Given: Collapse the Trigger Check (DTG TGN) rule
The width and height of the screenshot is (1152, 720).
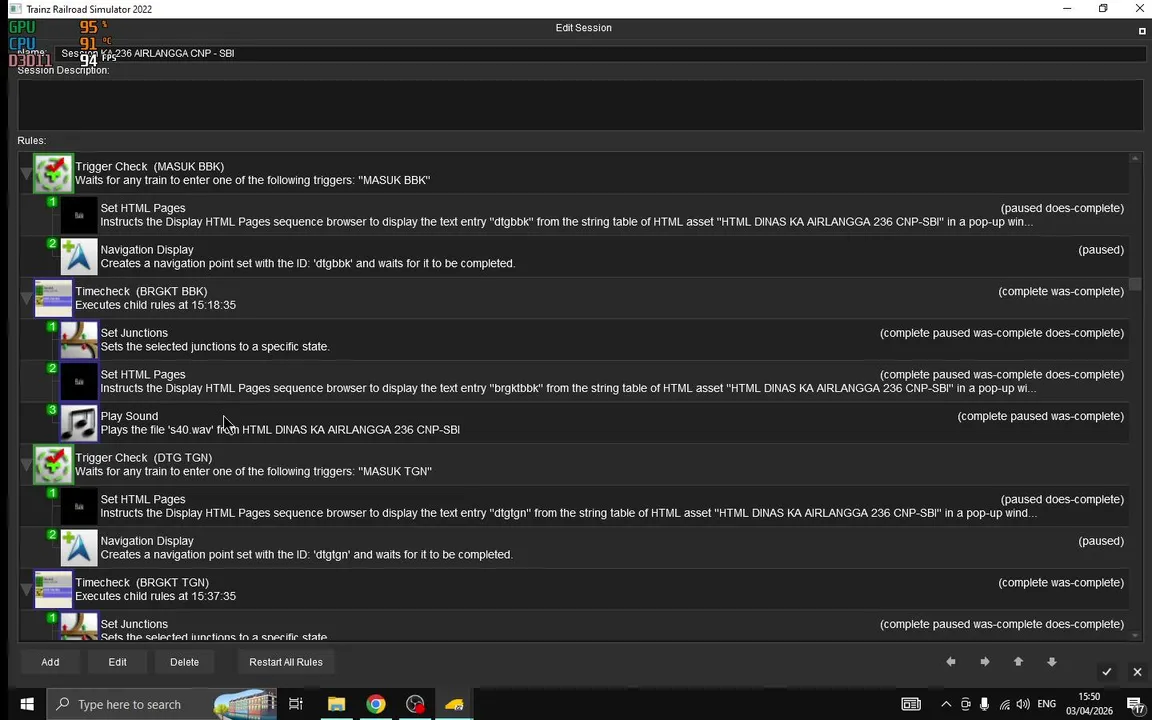Looking at the screenshot, I should point(26,465).
